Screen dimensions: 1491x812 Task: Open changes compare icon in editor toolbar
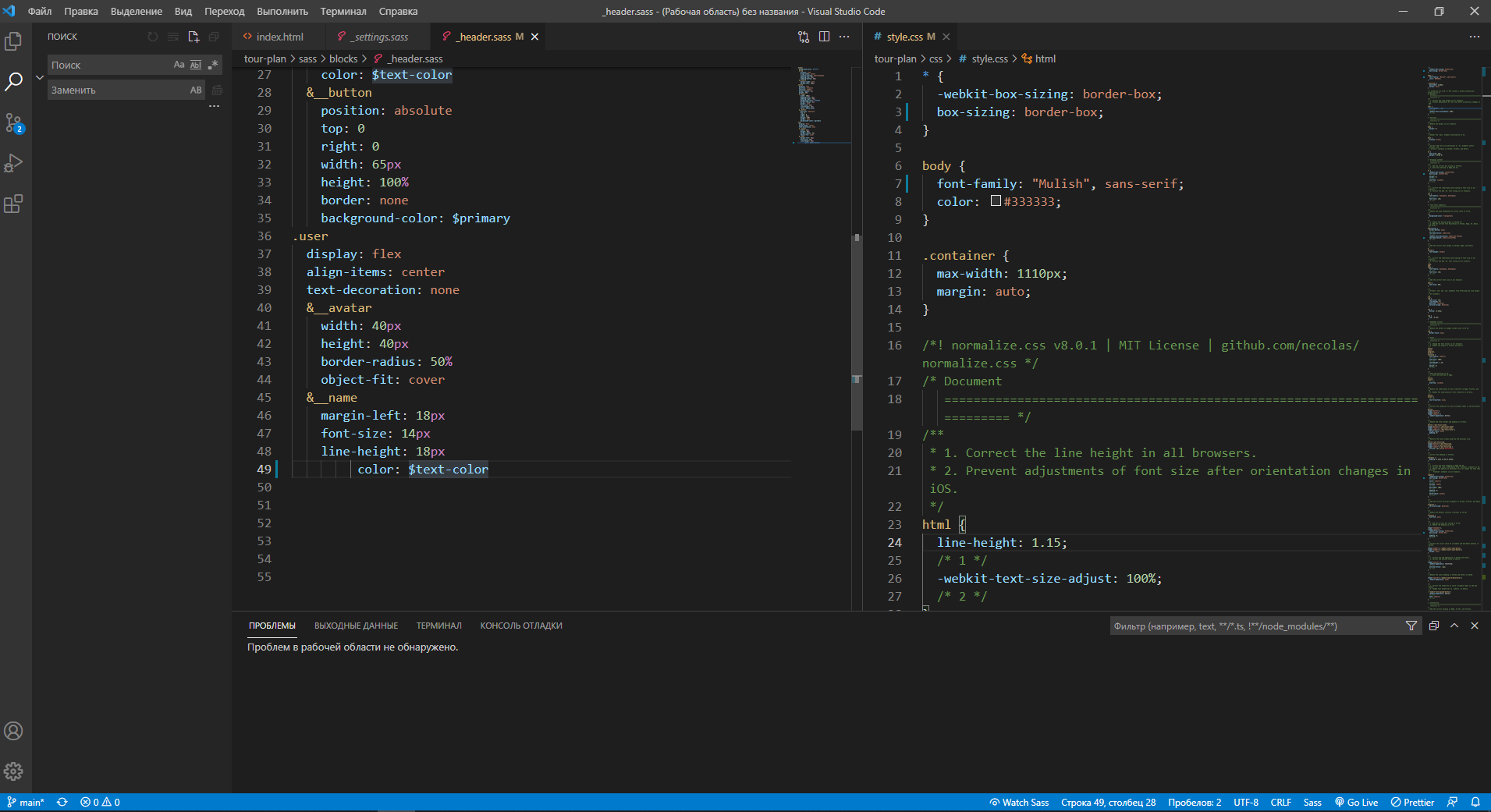[x=804, y=37]
